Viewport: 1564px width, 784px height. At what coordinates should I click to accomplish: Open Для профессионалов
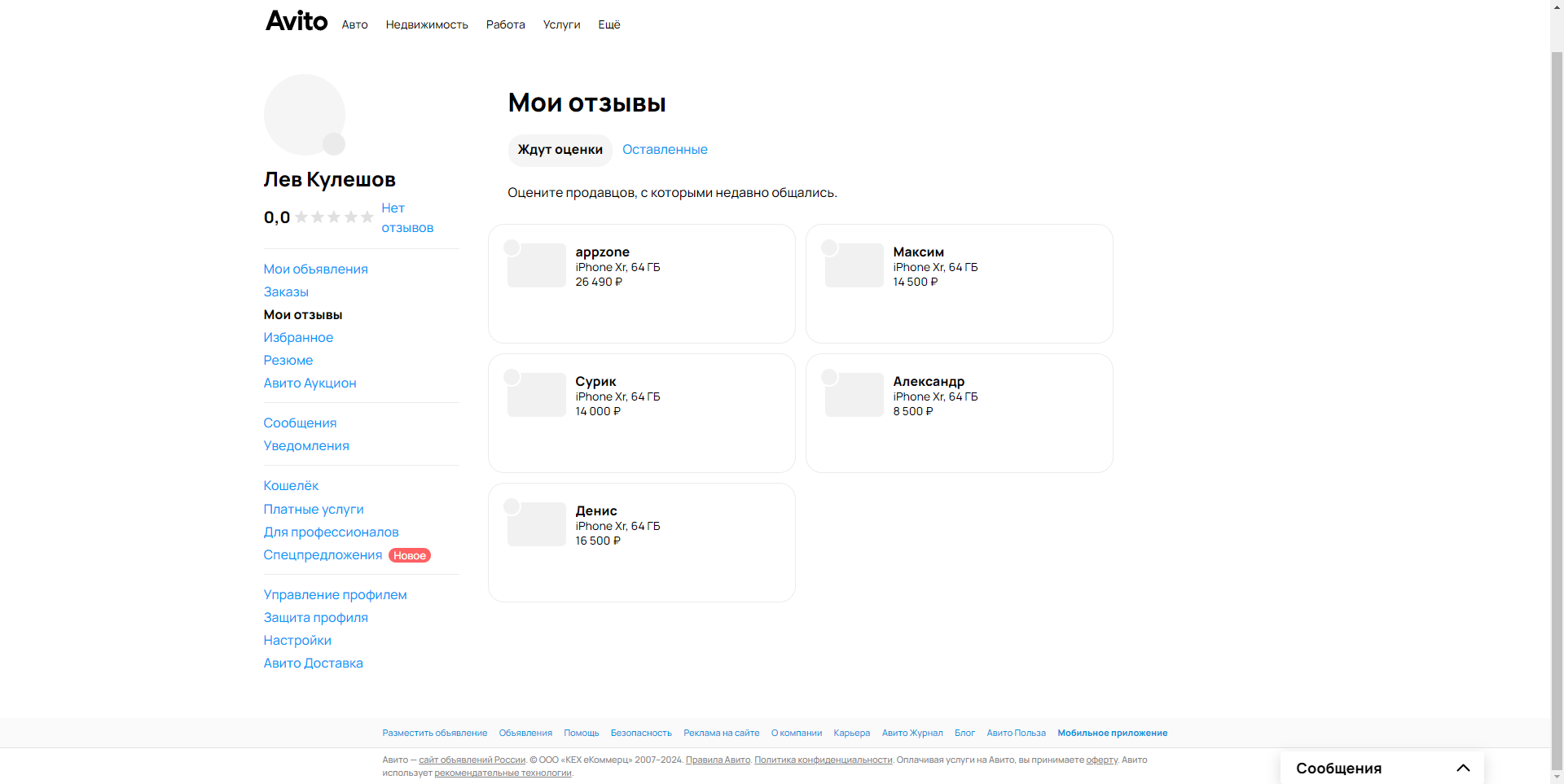[331, 532]
